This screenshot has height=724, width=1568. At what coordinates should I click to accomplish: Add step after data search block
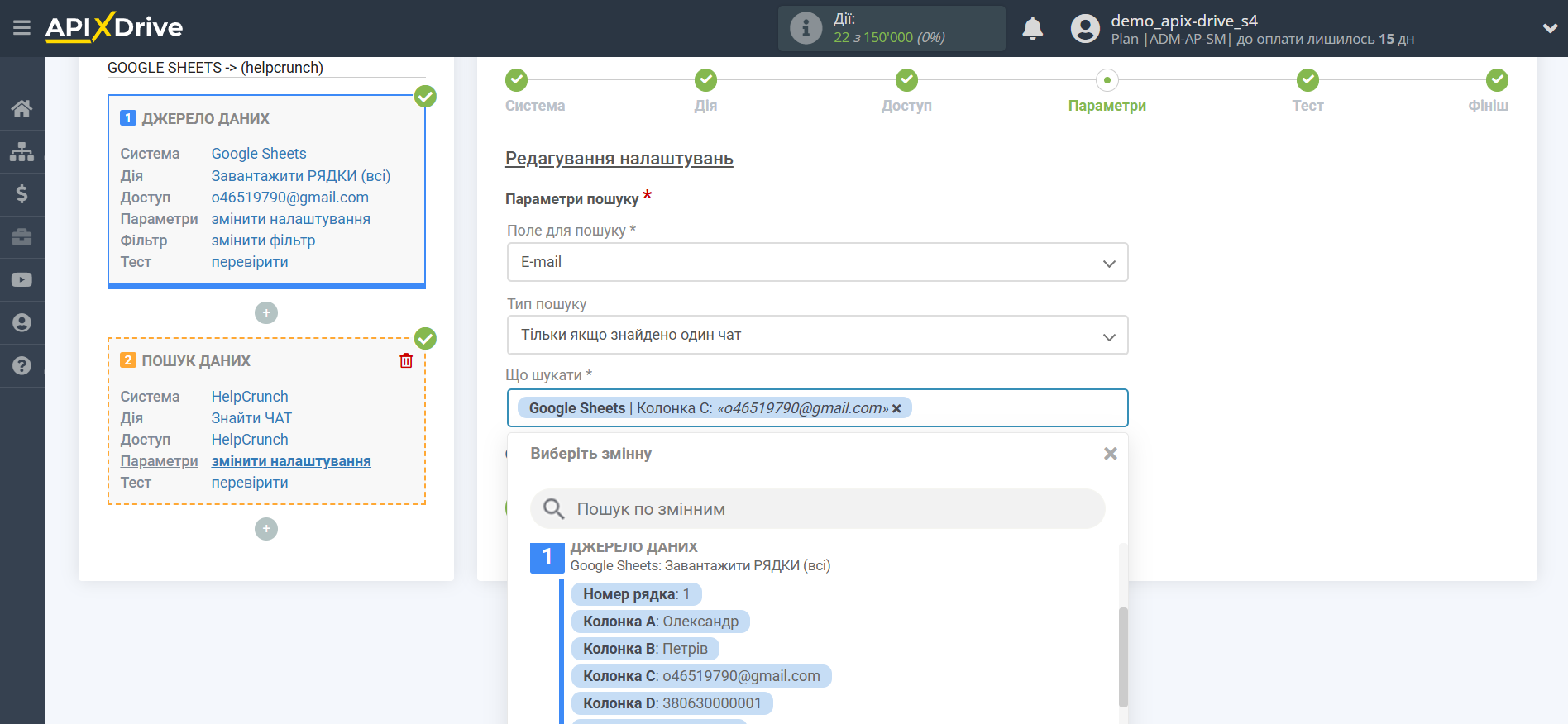(266, 529)
